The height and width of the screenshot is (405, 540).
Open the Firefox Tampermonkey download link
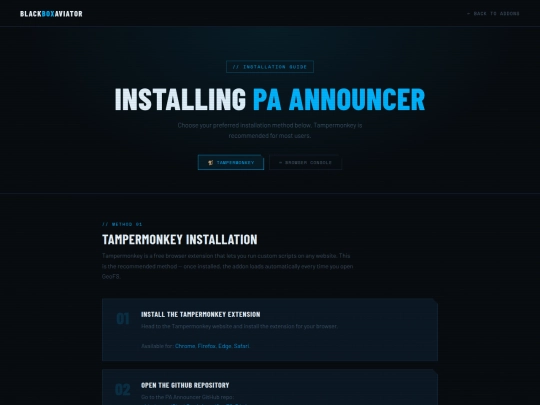click(x=207, y=346)
